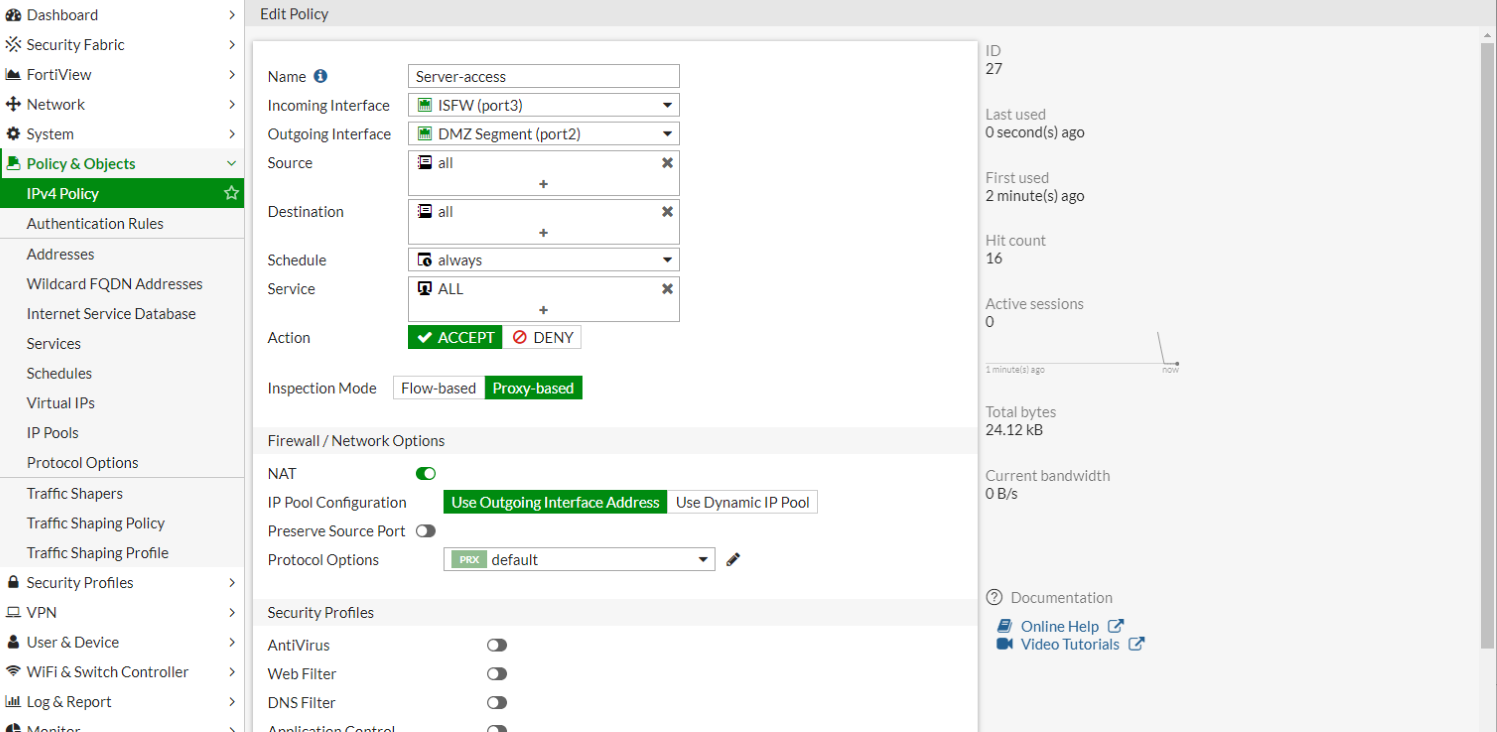
Task: Remove the ALL Service entry
Action: pyautogui.click(x=667, y=289)
